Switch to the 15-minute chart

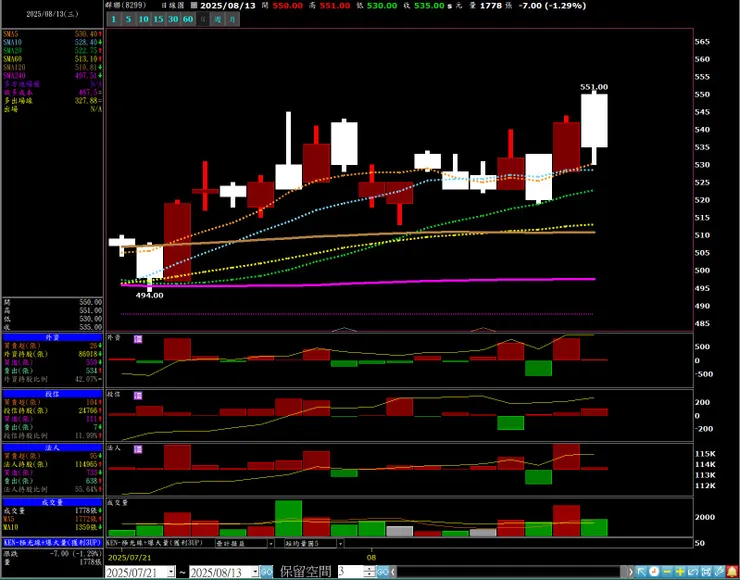pyautogui.click(x=159, y=19)
